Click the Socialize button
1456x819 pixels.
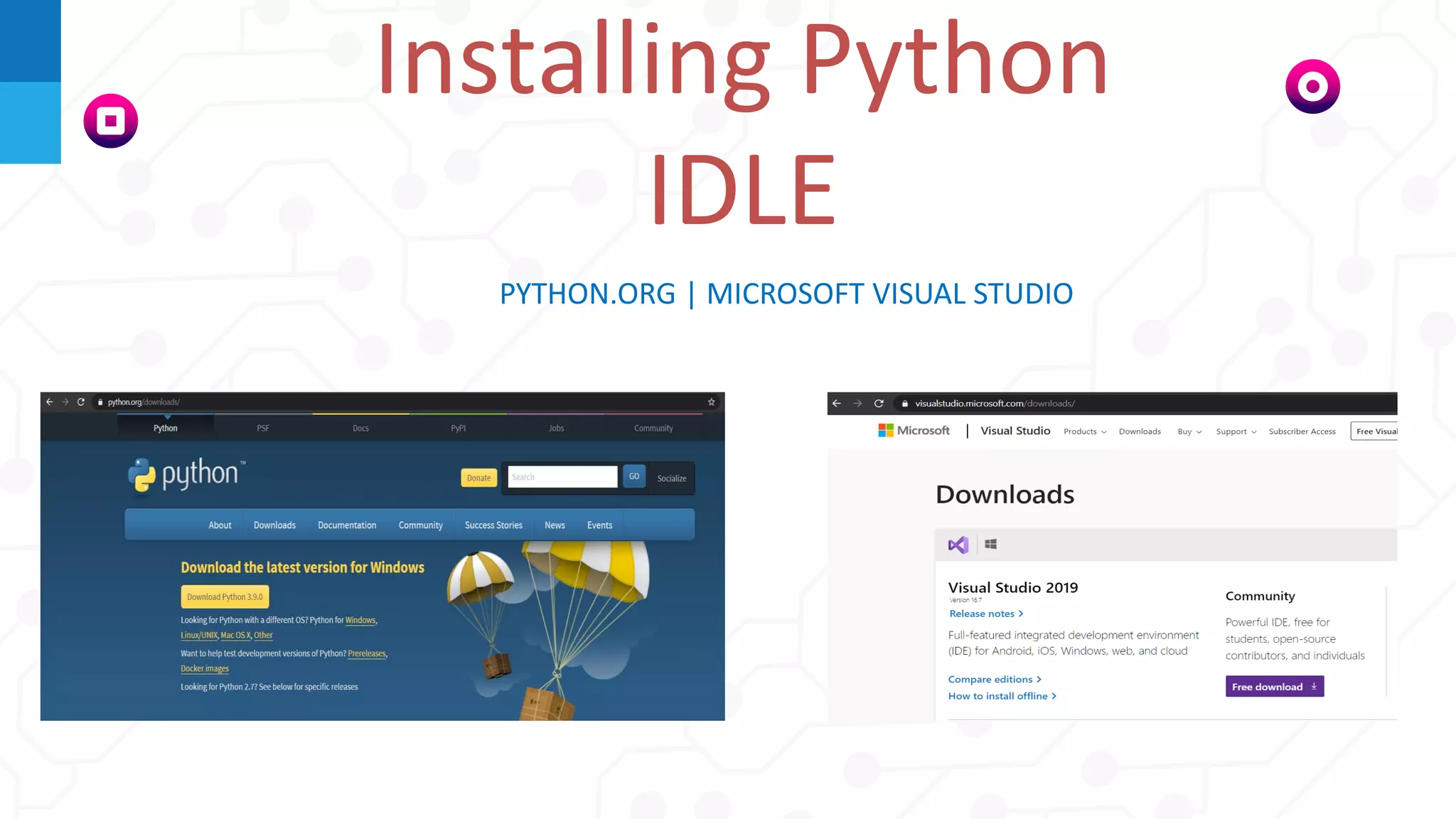(x=672, y=478)
